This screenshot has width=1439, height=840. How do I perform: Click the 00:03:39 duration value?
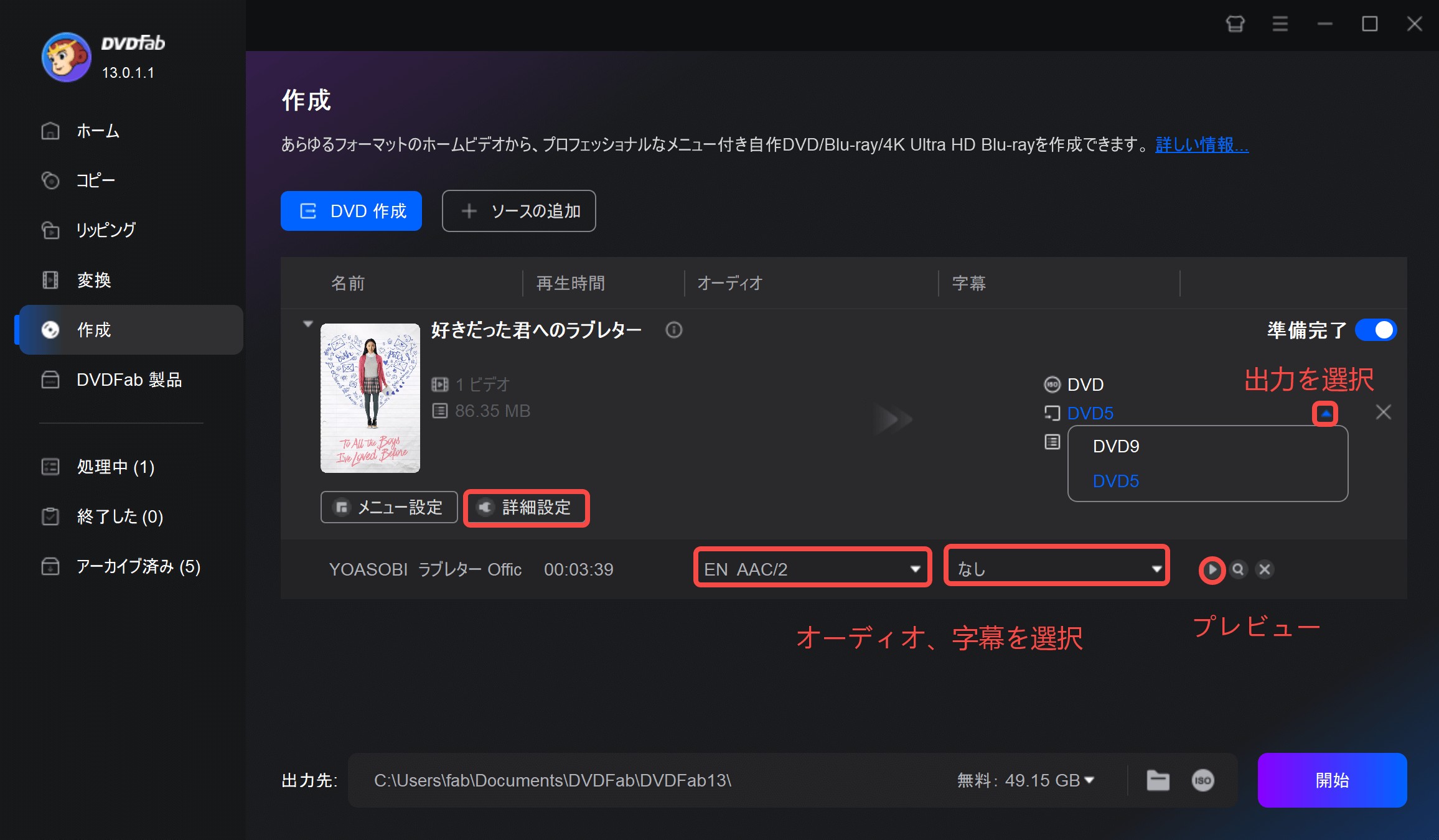pyautogui.click(x=579, y=569)
